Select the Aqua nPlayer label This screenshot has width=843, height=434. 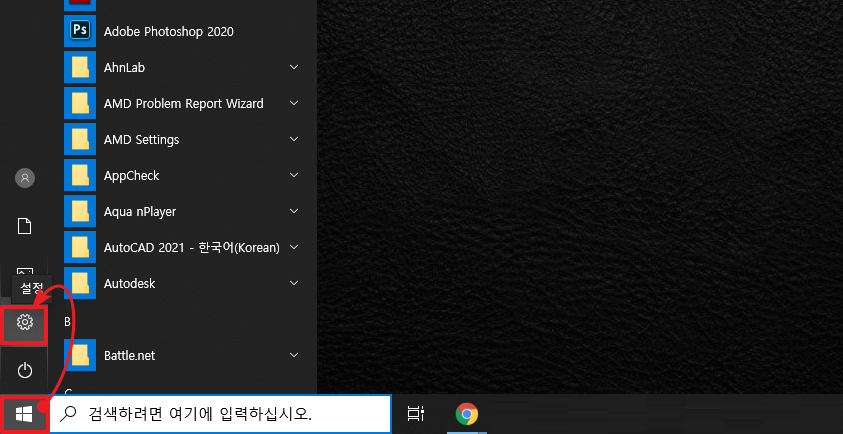point(140,212)
